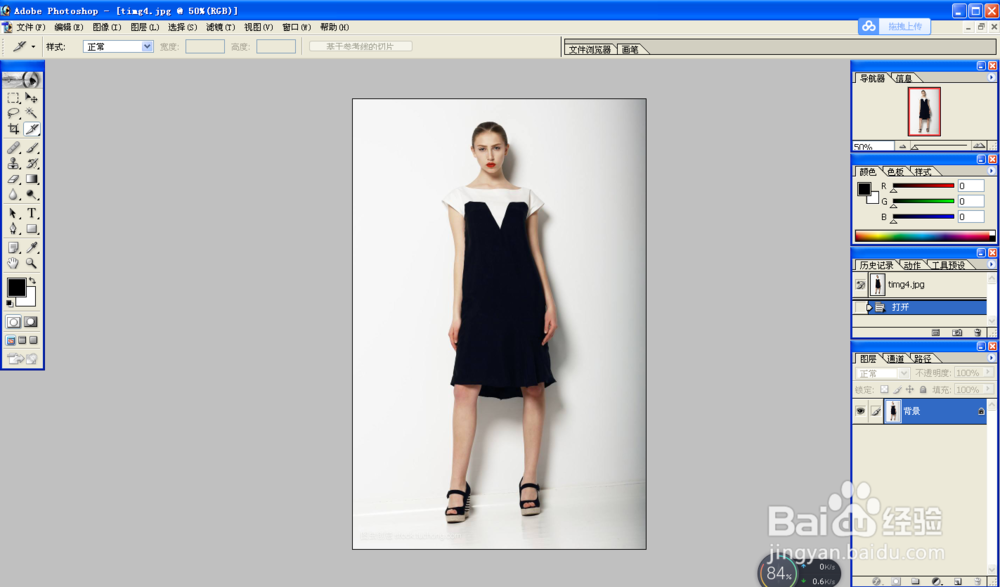
Task: Switch to the 信息 tab
Action: [x=904, y=78]
